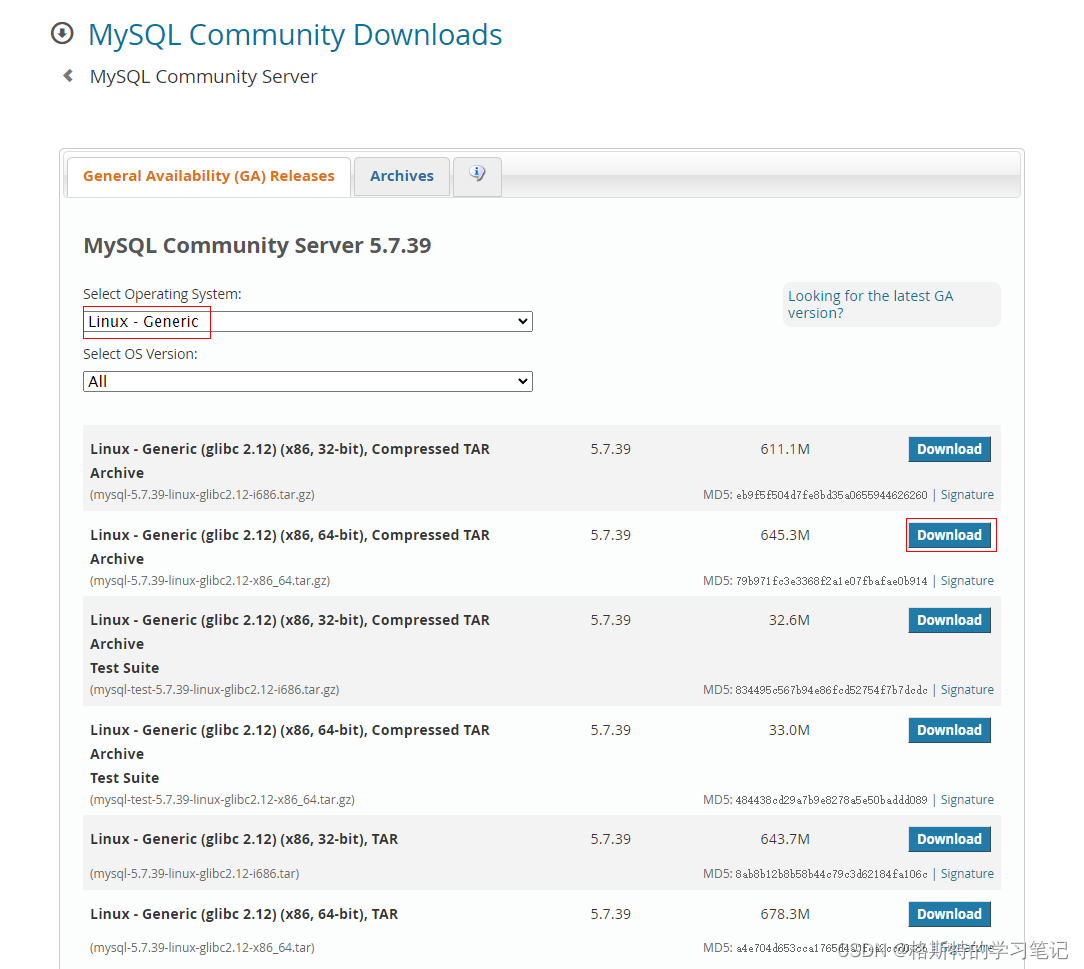Click the 645.3M file size value

[785, 535]
